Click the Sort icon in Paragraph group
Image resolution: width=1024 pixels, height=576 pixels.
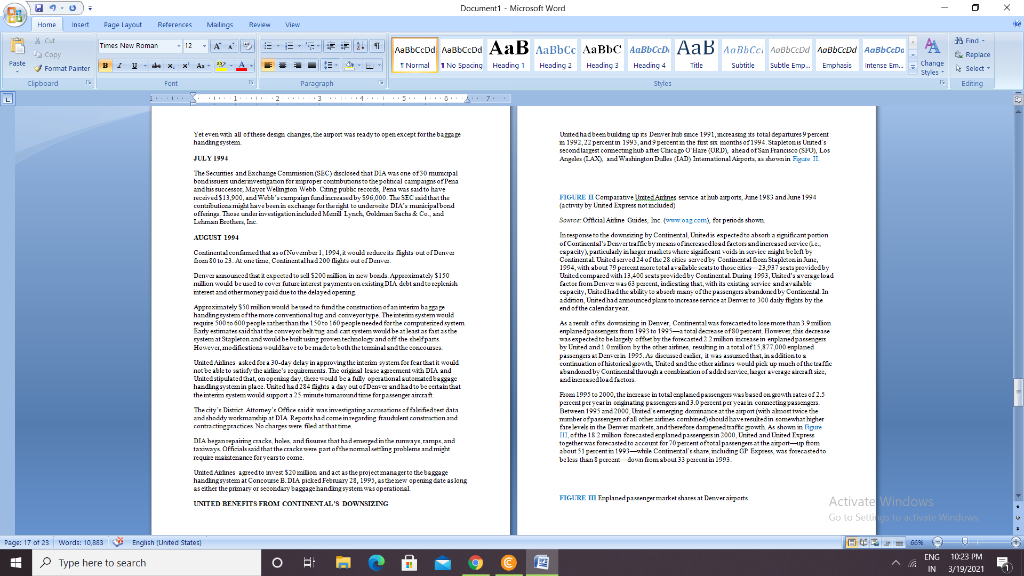pos(360,46)
